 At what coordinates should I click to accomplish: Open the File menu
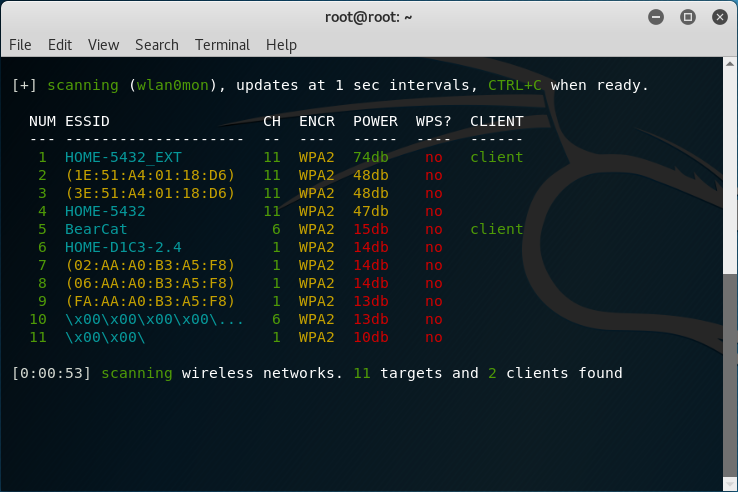(20, 45)
